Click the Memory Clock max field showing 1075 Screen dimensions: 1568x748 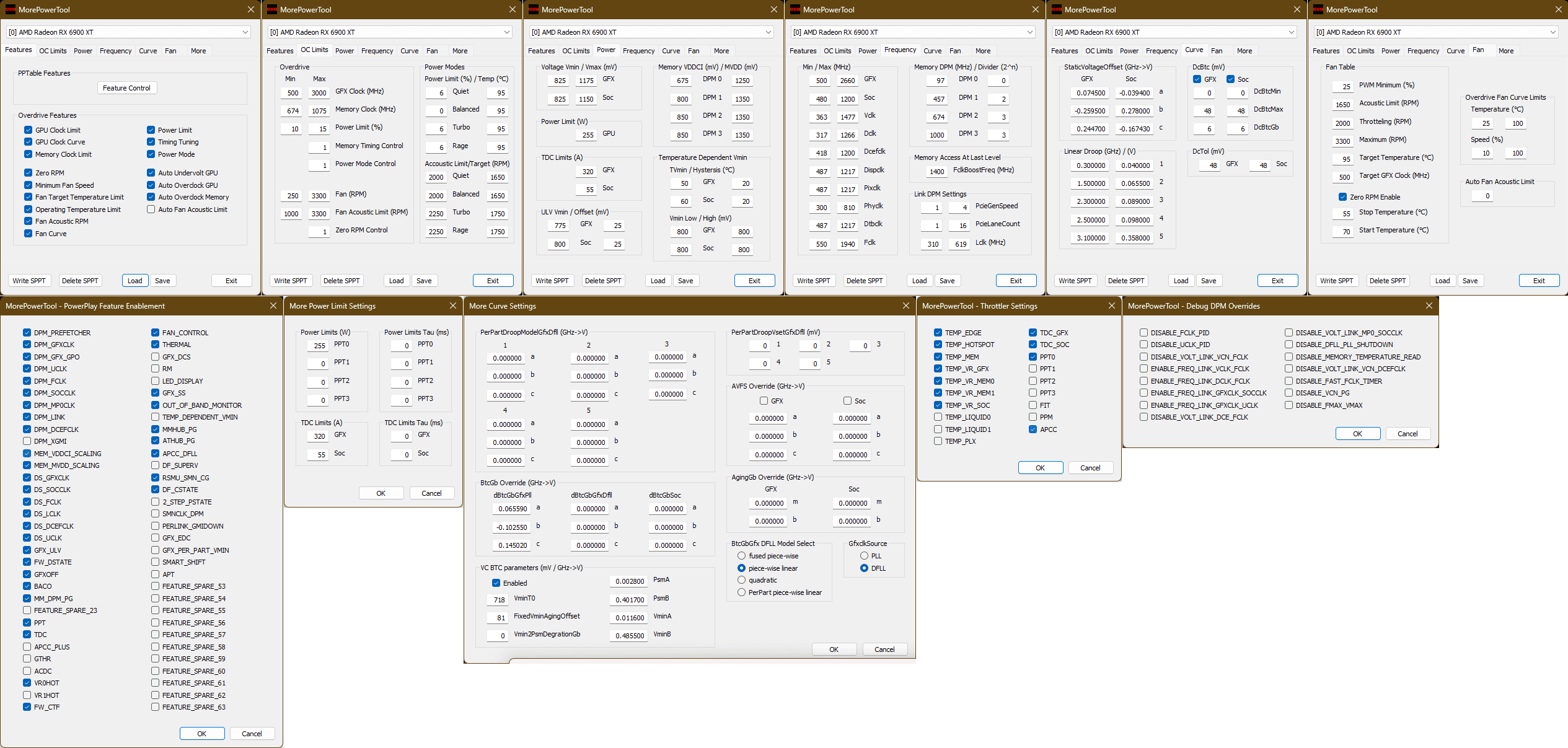[319, 111]
